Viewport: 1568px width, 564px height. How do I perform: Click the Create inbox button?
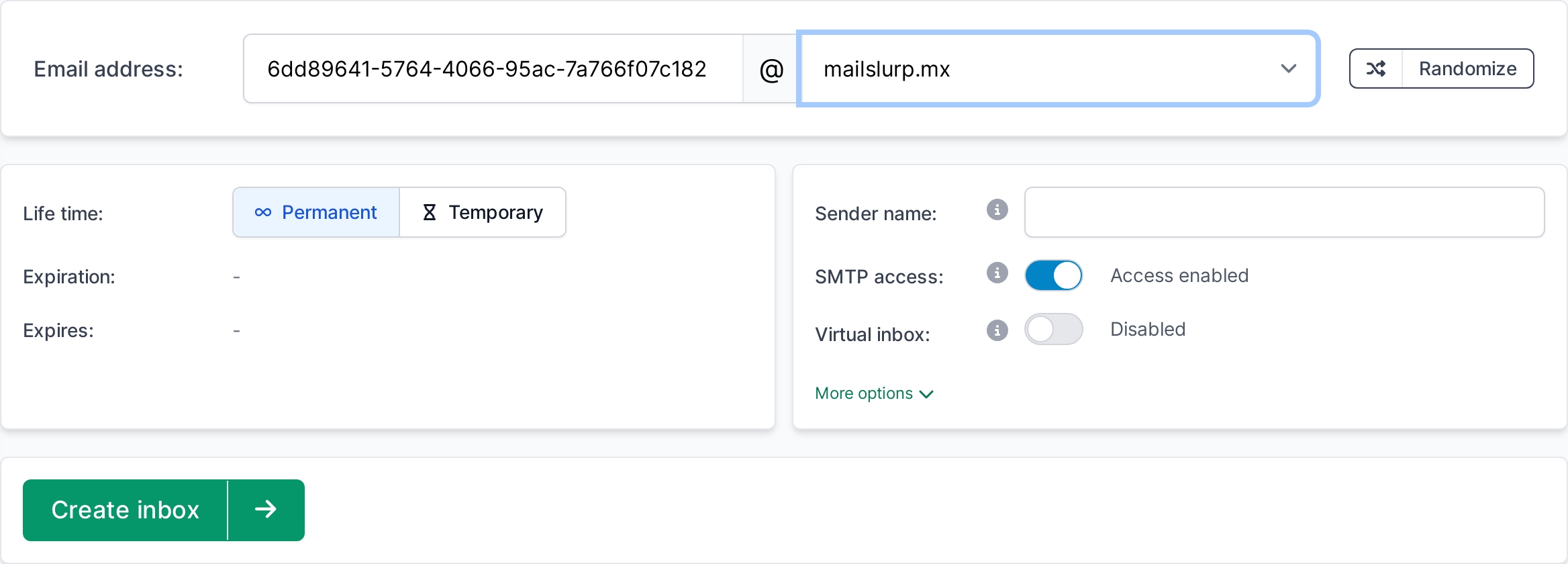[x=126, y=510]
